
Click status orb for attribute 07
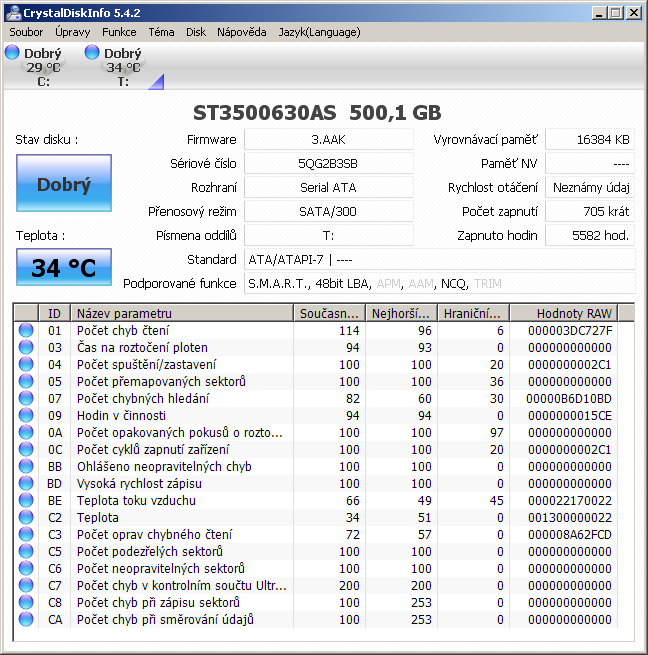pyautogui.click(x=26, y=399)
